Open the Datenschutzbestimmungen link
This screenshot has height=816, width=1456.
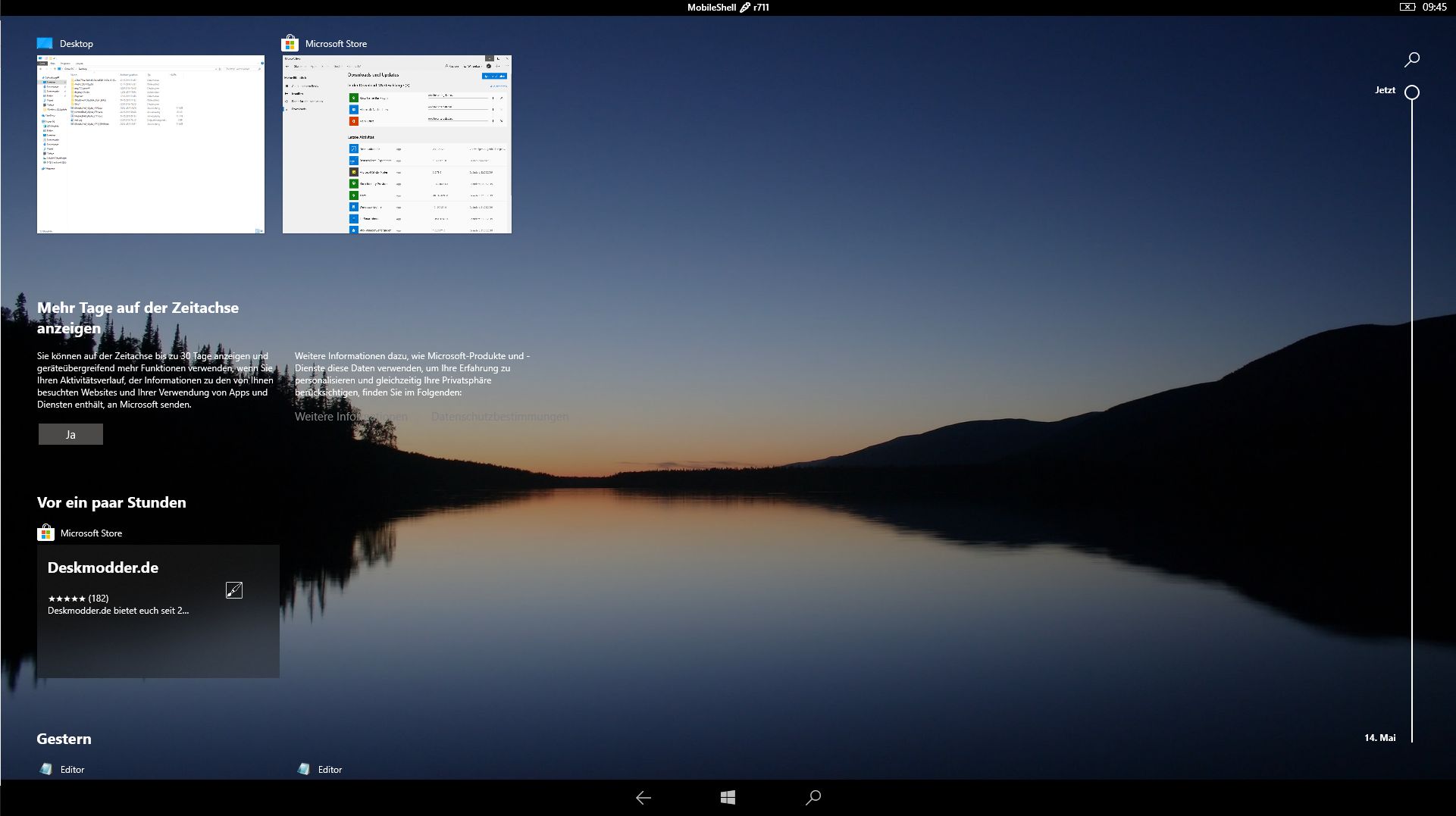(x=499, y=417)
